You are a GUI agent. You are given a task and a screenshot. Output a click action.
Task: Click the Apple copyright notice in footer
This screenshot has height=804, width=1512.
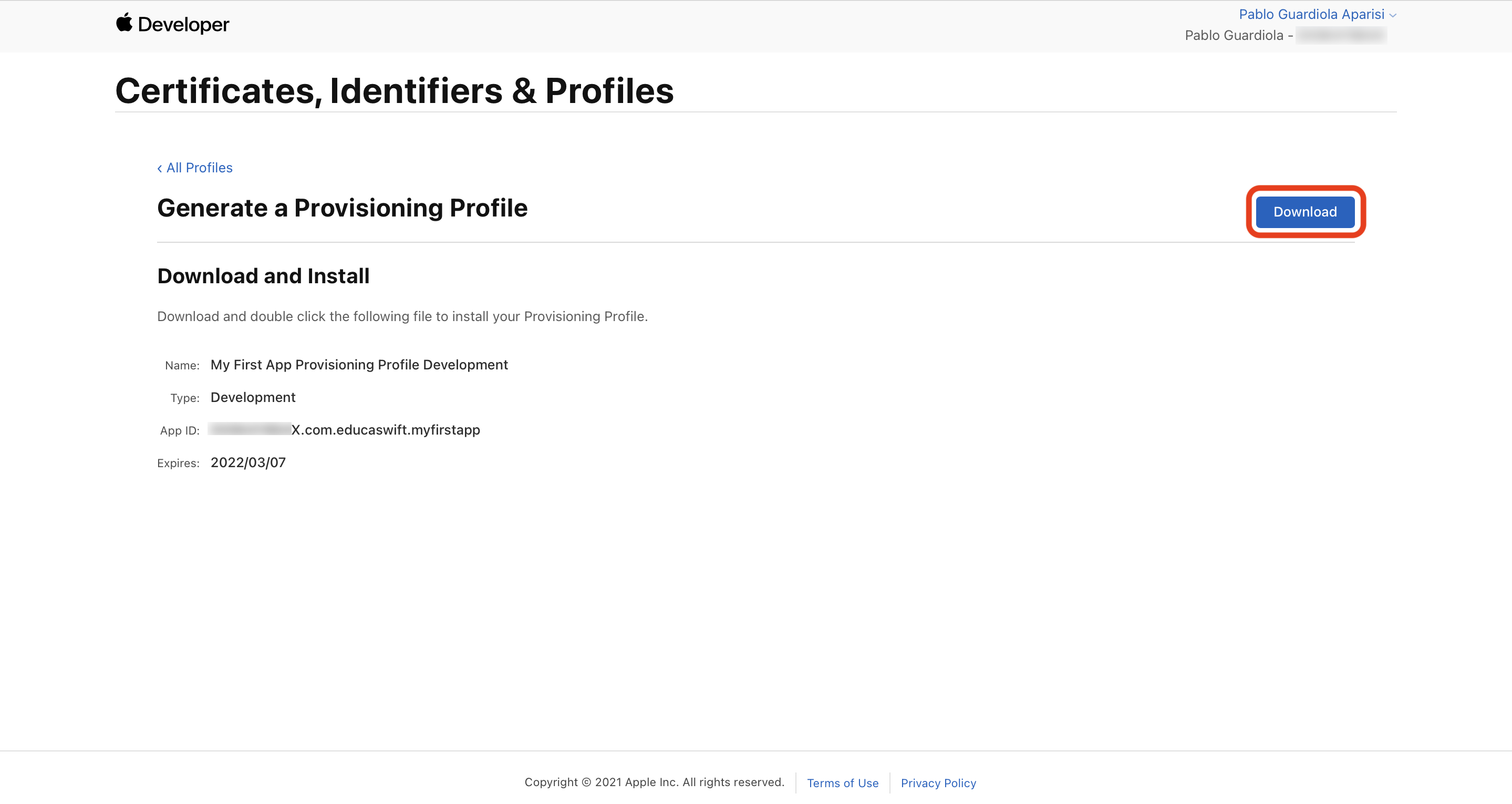click(x=654, y=782)
